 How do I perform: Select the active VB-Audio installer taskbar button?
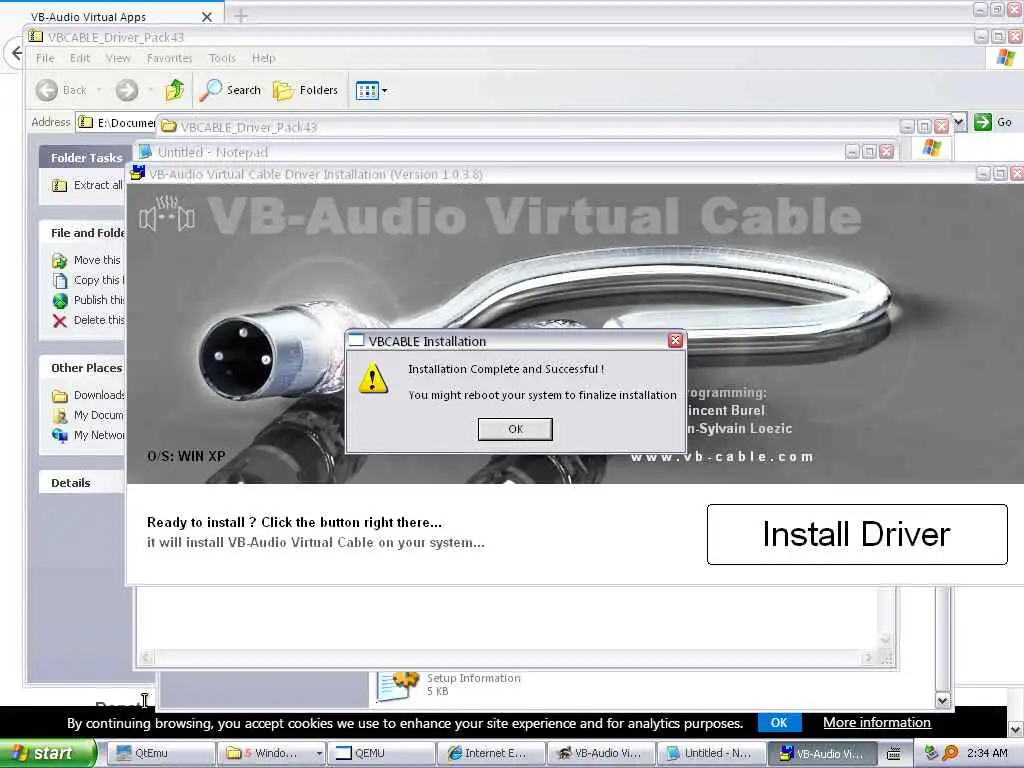click(x=821, y=753)
